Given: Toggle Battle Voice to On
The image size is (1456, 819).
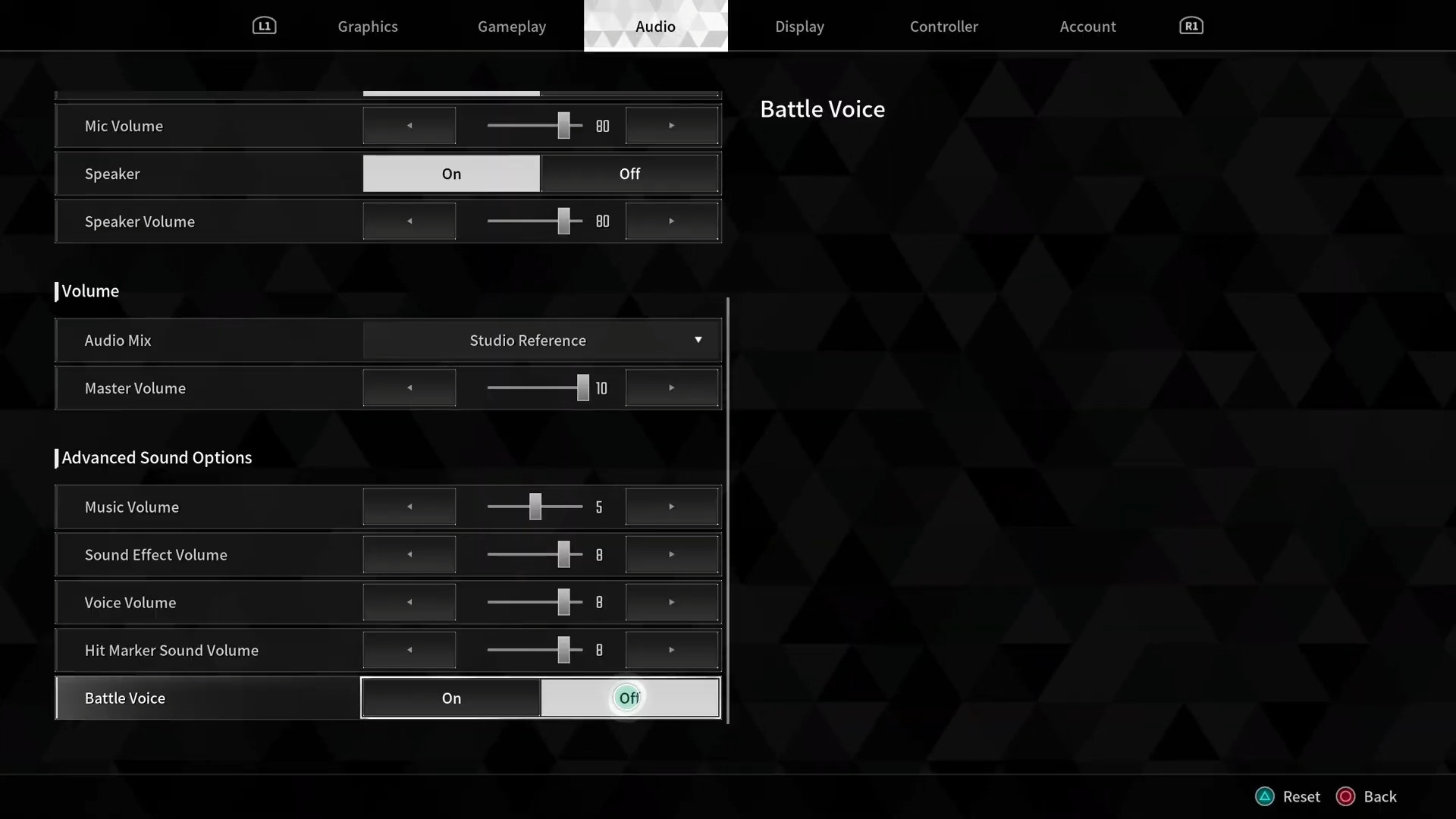Looking at the screenshot, I should coord(451,697).
